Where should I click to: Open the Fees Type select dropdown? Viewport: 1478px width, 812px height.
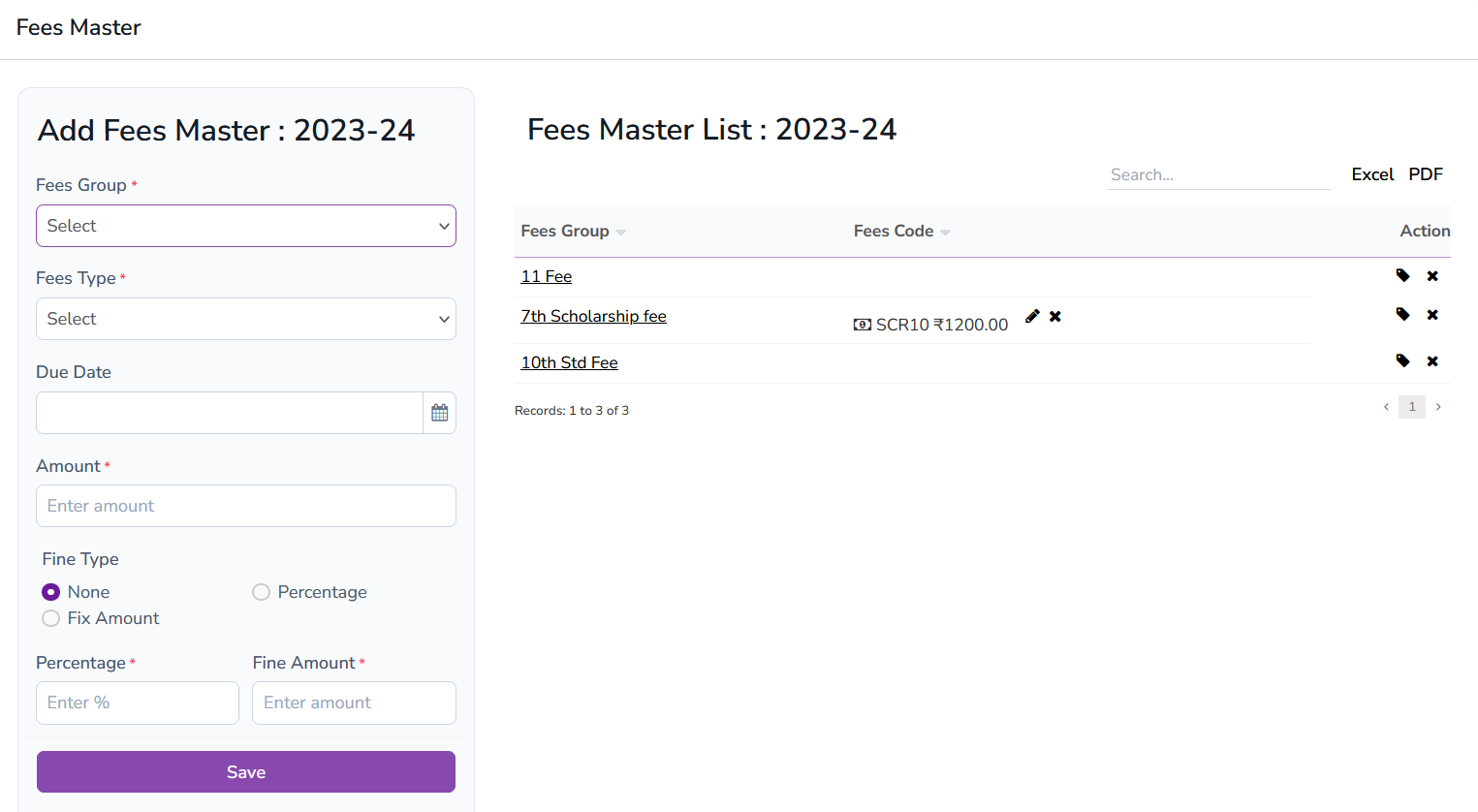pos(245,318)
